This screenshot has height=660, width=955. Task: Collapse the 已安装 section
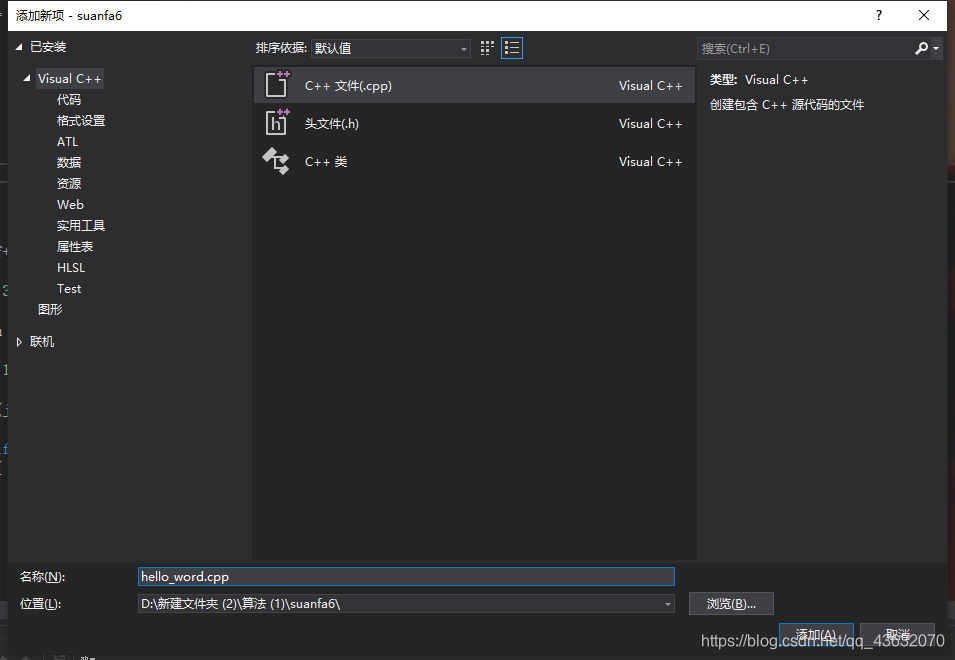click(x=19, y=47)
